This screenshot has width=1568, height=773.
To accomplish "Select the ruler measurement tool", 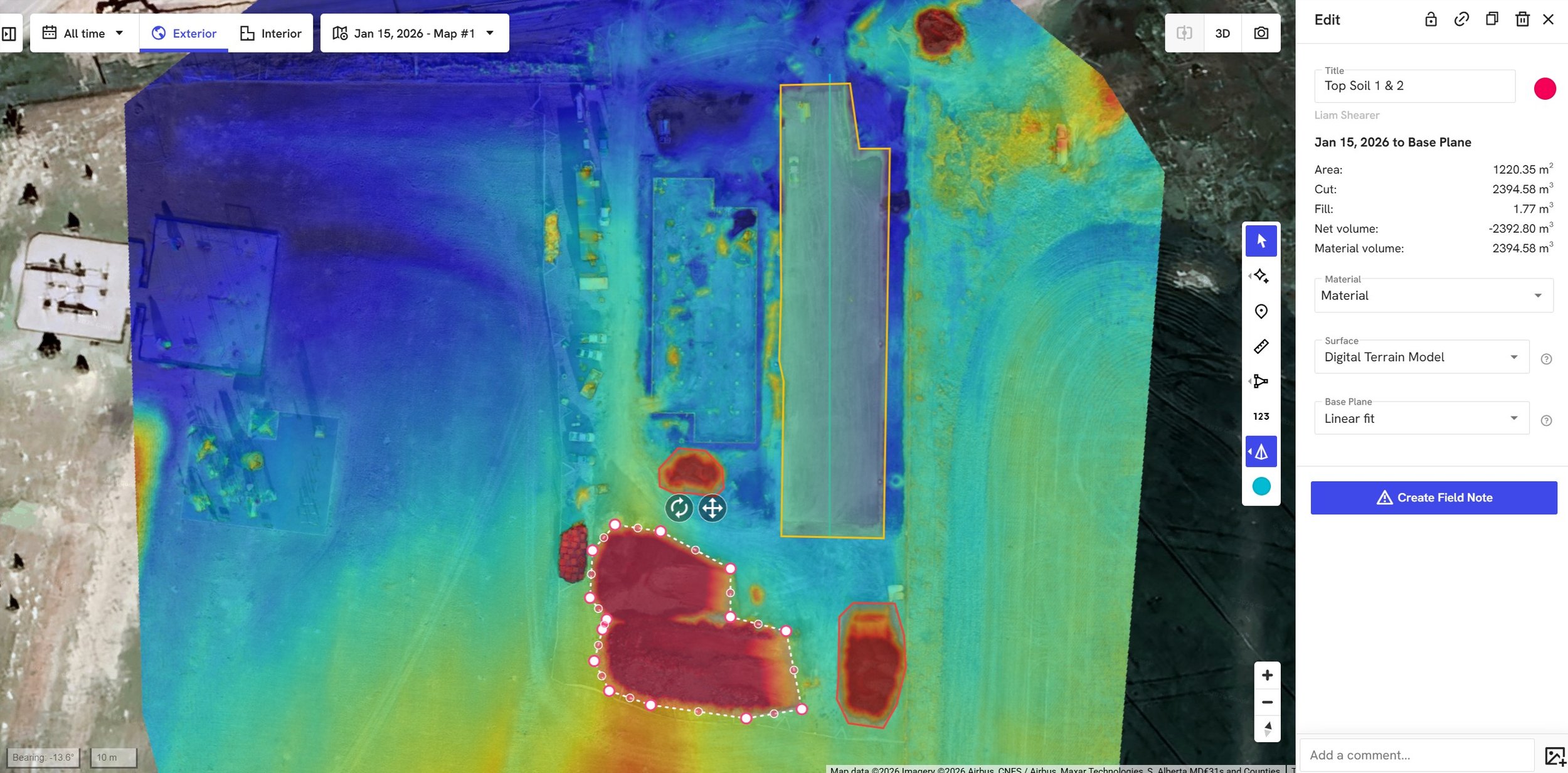I will (x=1261, y=346).
